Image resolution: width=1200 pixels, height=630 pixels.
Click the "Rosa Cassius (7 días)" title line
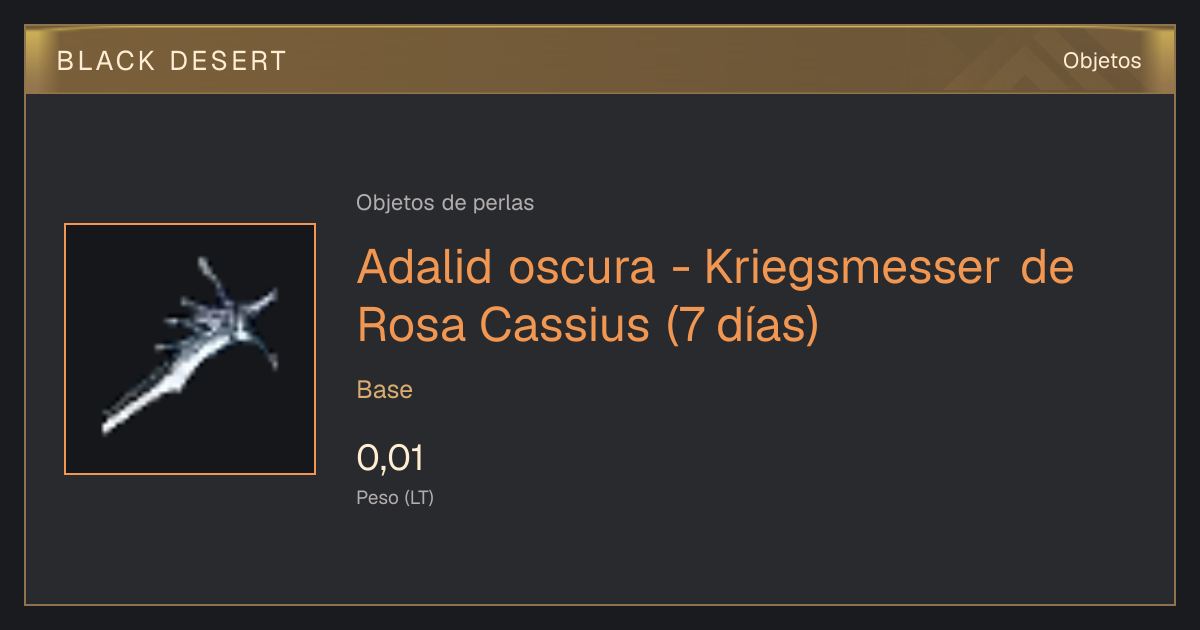click(x=588, y=325)
